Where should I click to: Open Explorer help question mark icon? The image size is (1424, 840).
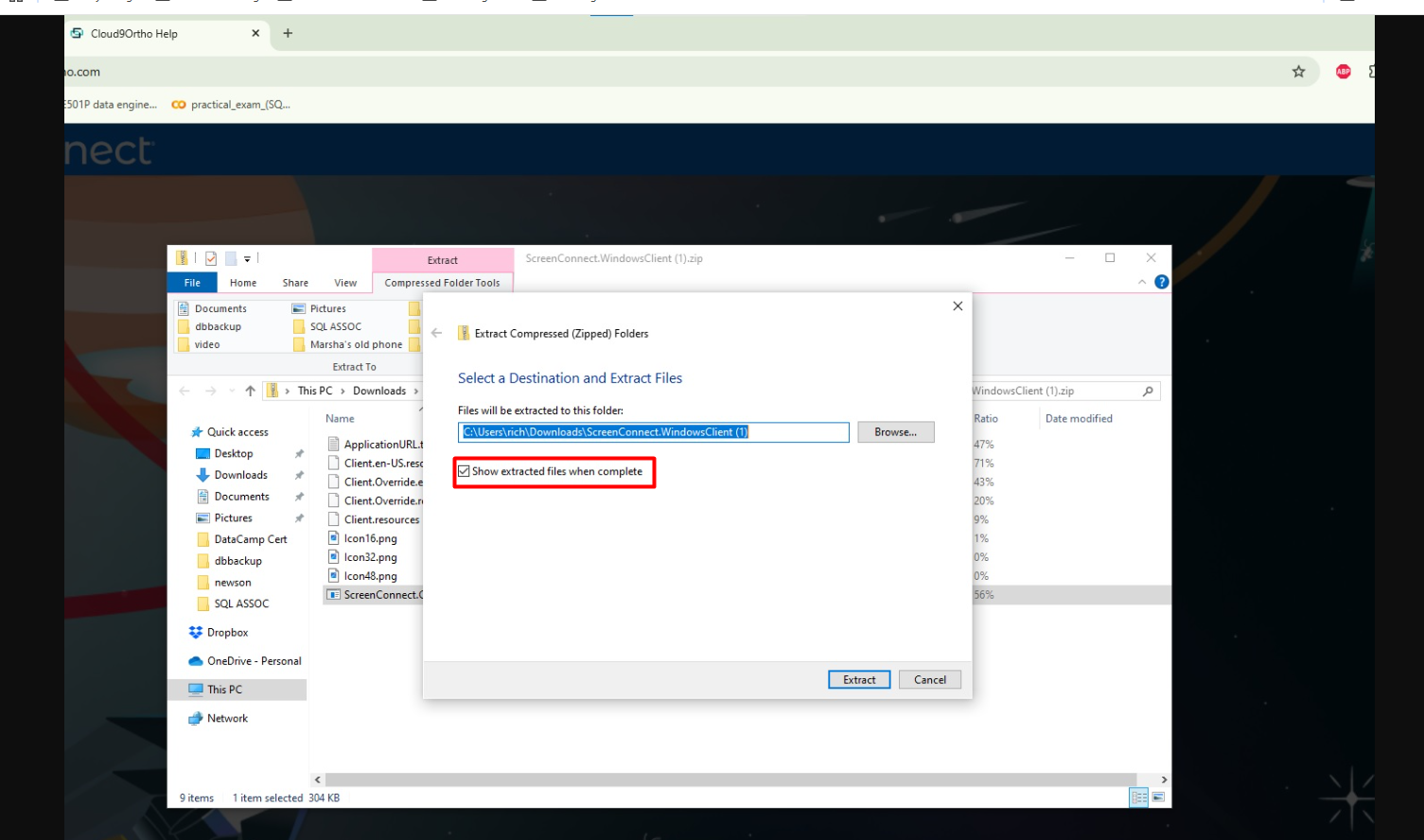(x=1162, y=282)
